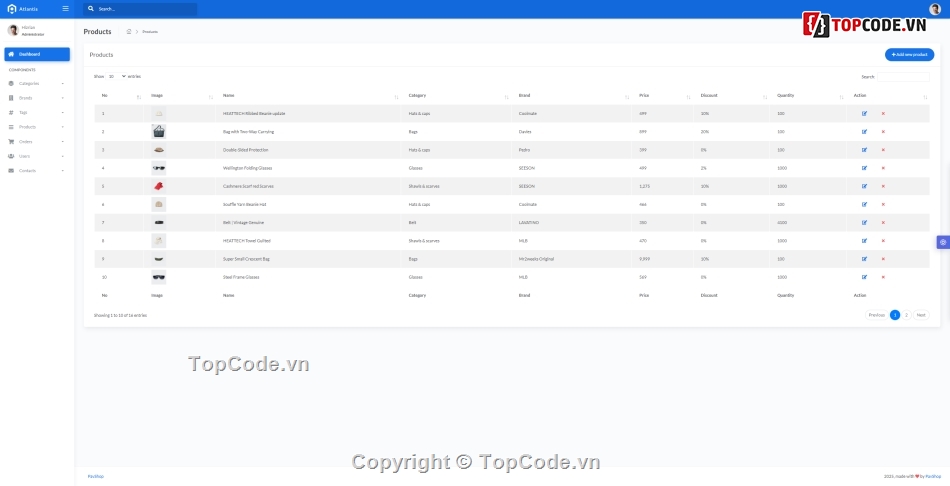
Task: Expand the Brands sidebar menu
Action: pyautogui.click(x=37, y=98)
